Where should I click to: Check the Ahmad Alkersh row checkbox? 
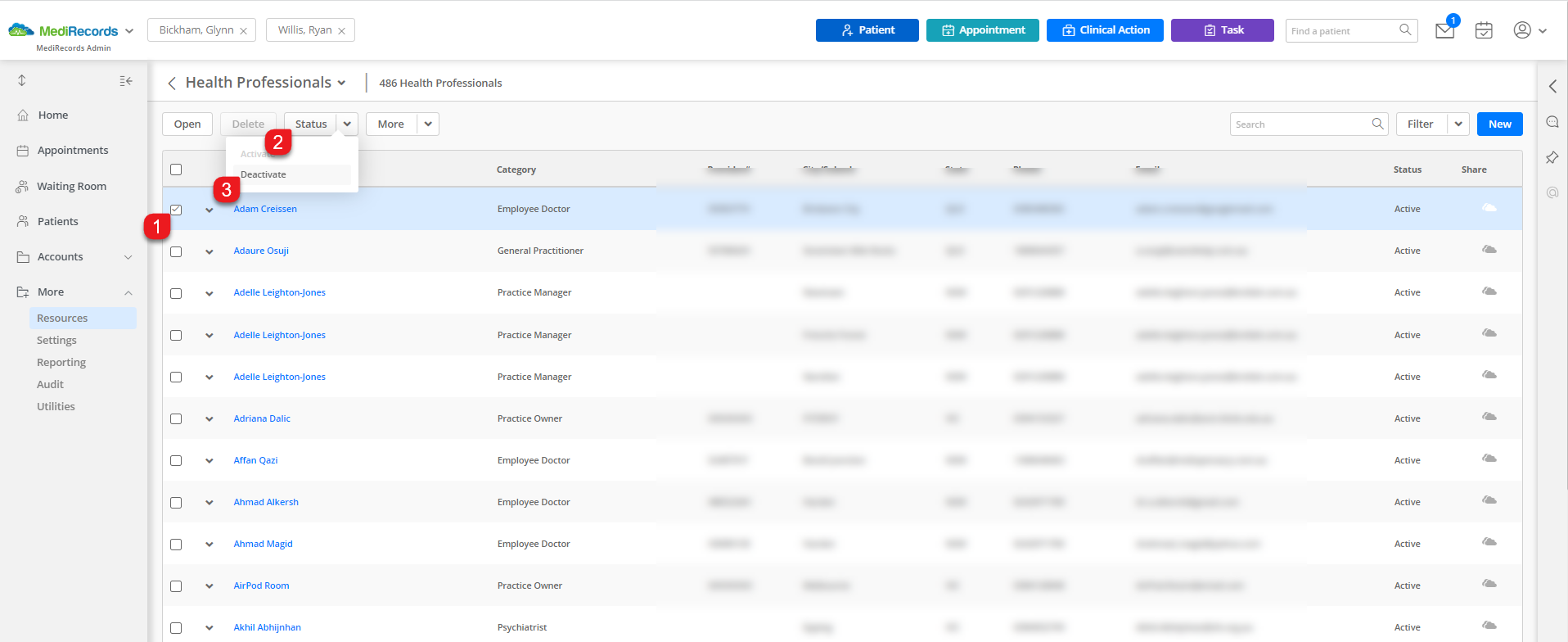pyautogui.click(x=176, y=503)
